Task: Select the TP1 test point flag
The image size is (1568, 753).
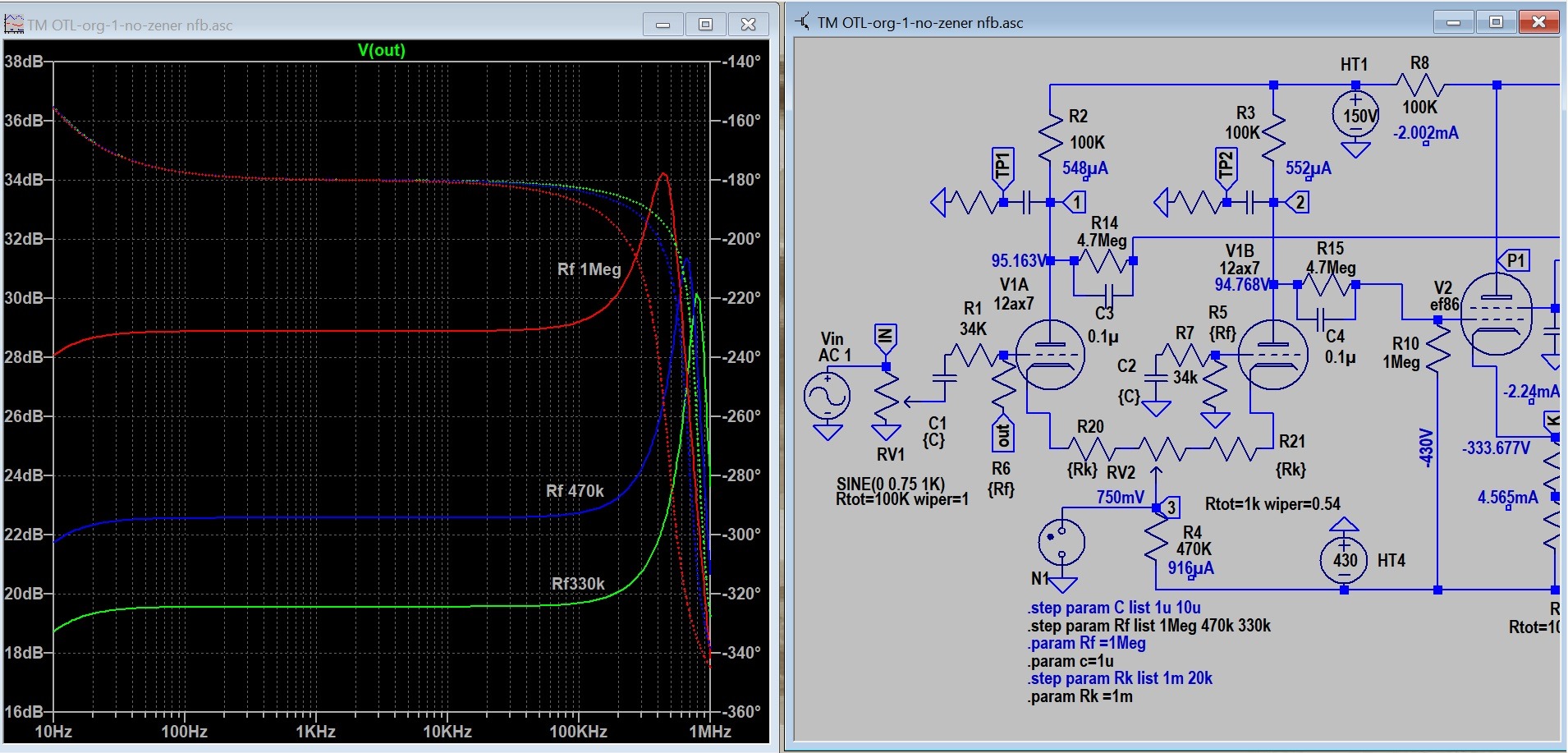Action: pos(1003,168)
